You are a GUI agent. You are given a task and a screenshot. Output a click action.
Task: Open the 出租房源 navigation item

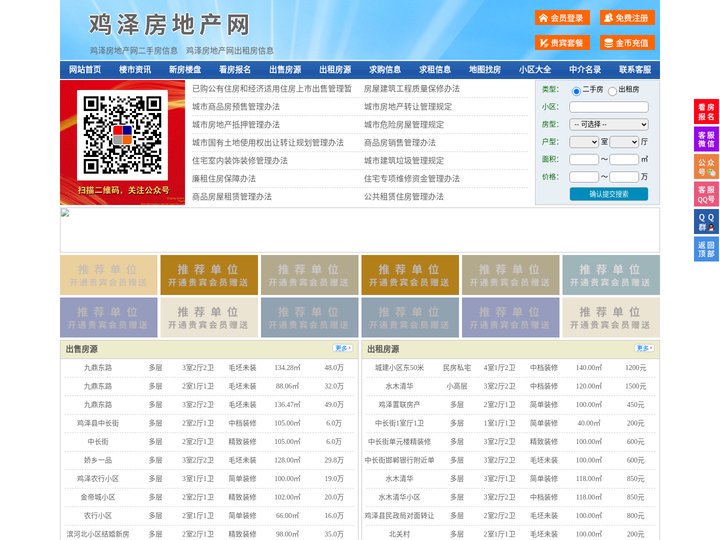point(335,70)
